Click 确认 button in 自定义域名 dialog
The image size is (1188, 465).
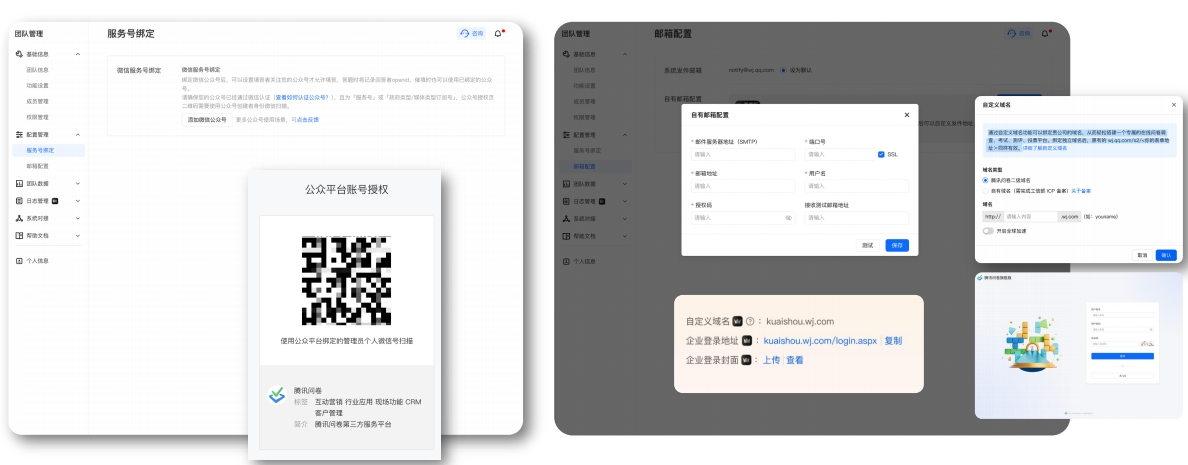pos(1166,255)
